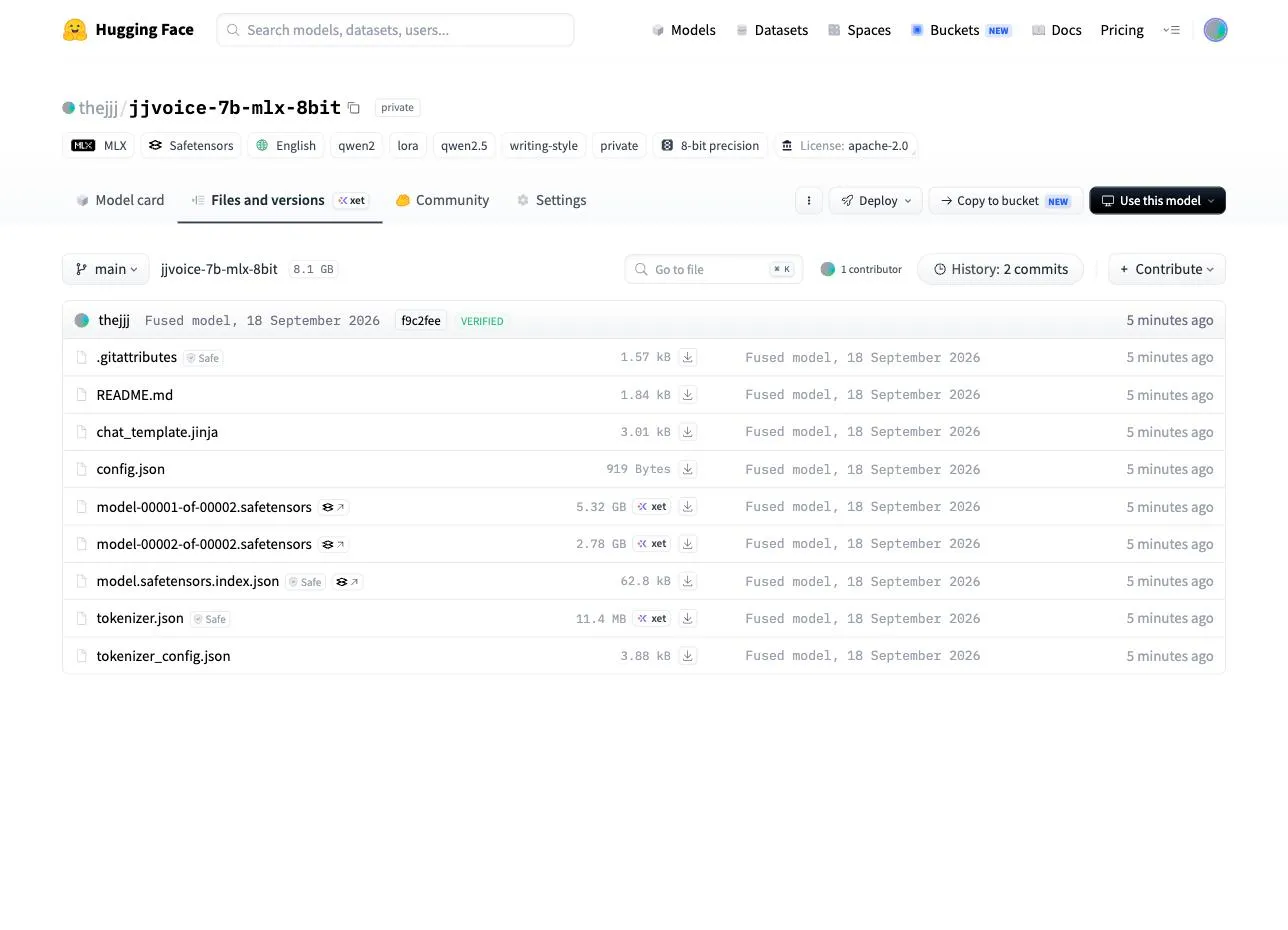Inspect model-00001-of-00002 safetensors viewer icon
Screen dimensions: 1288x930
[x=333, y=507]
